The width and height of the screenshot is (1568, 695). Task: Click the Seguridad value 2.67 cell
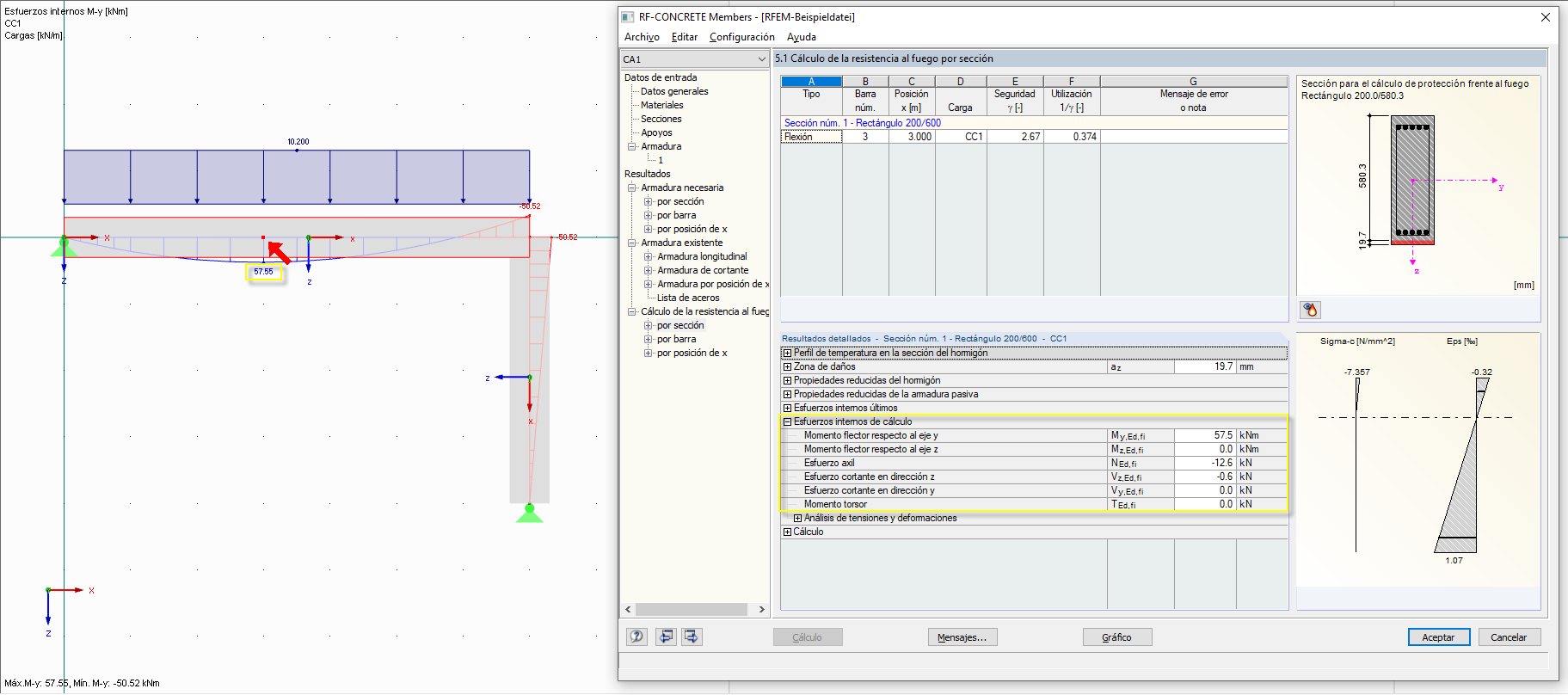click(x=1015, y=137)
